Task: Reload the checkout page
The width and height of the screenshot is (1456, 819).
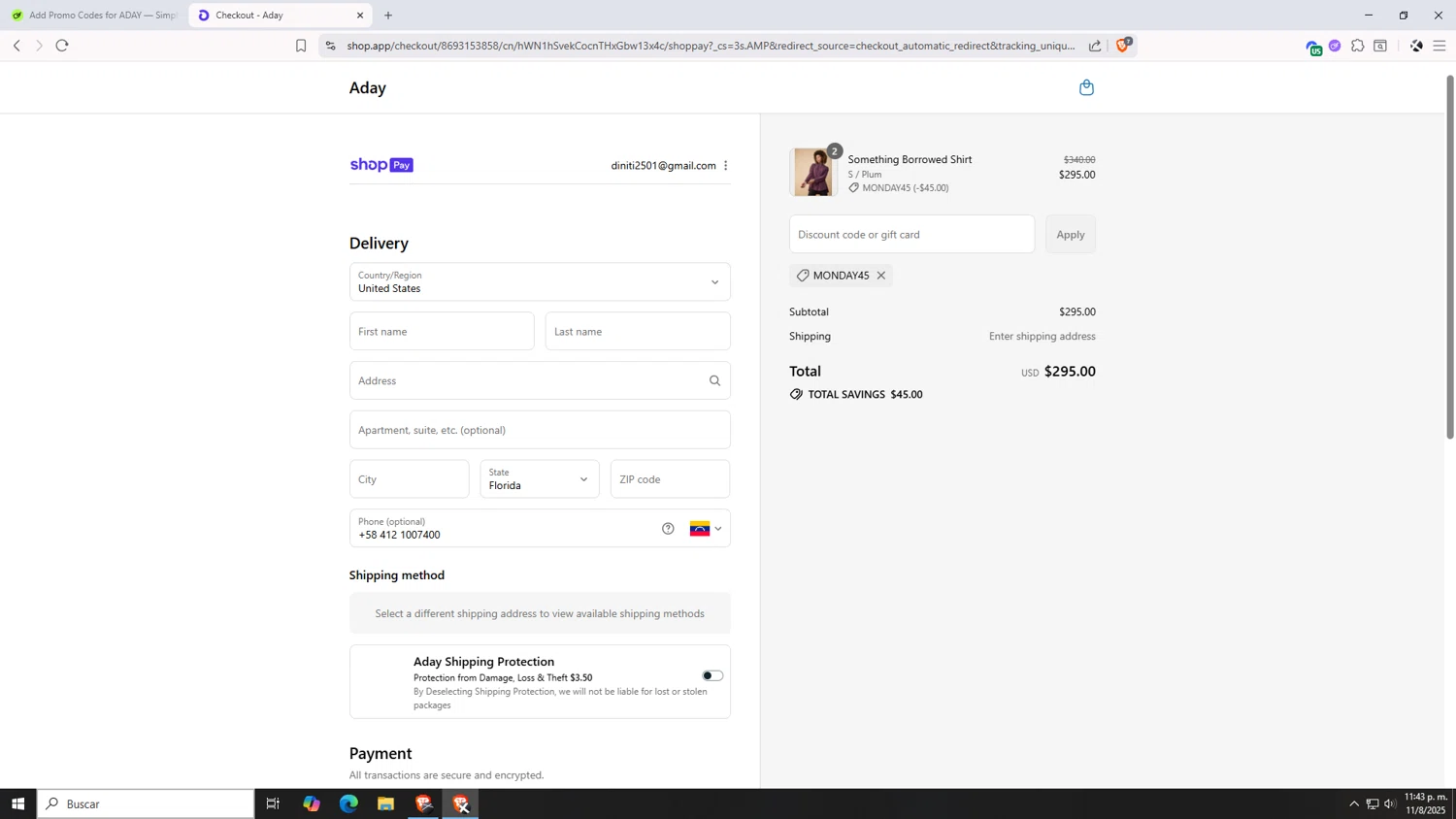Action: point(62,46)
